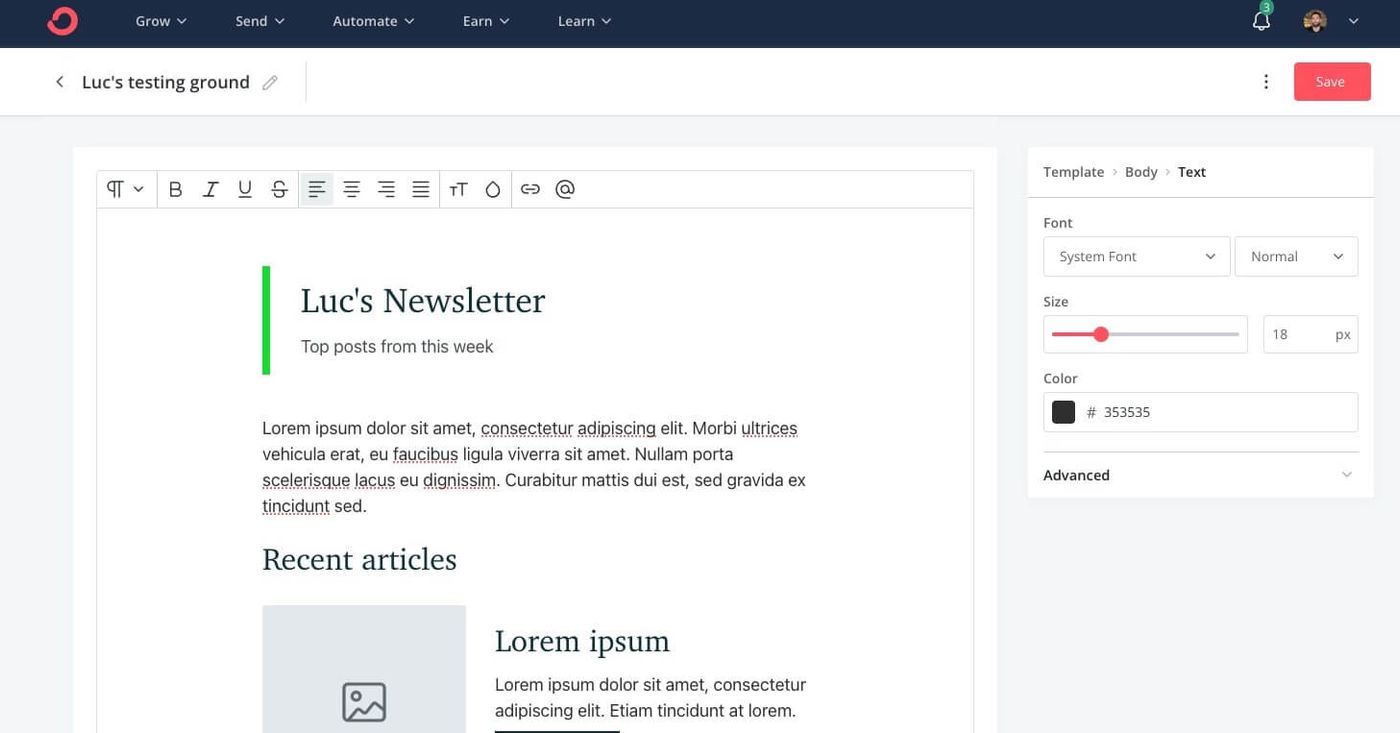Click the word 'consectetur' in first paragraph
The width and height of the screenshot is (1400, 733).
[527, 428]
